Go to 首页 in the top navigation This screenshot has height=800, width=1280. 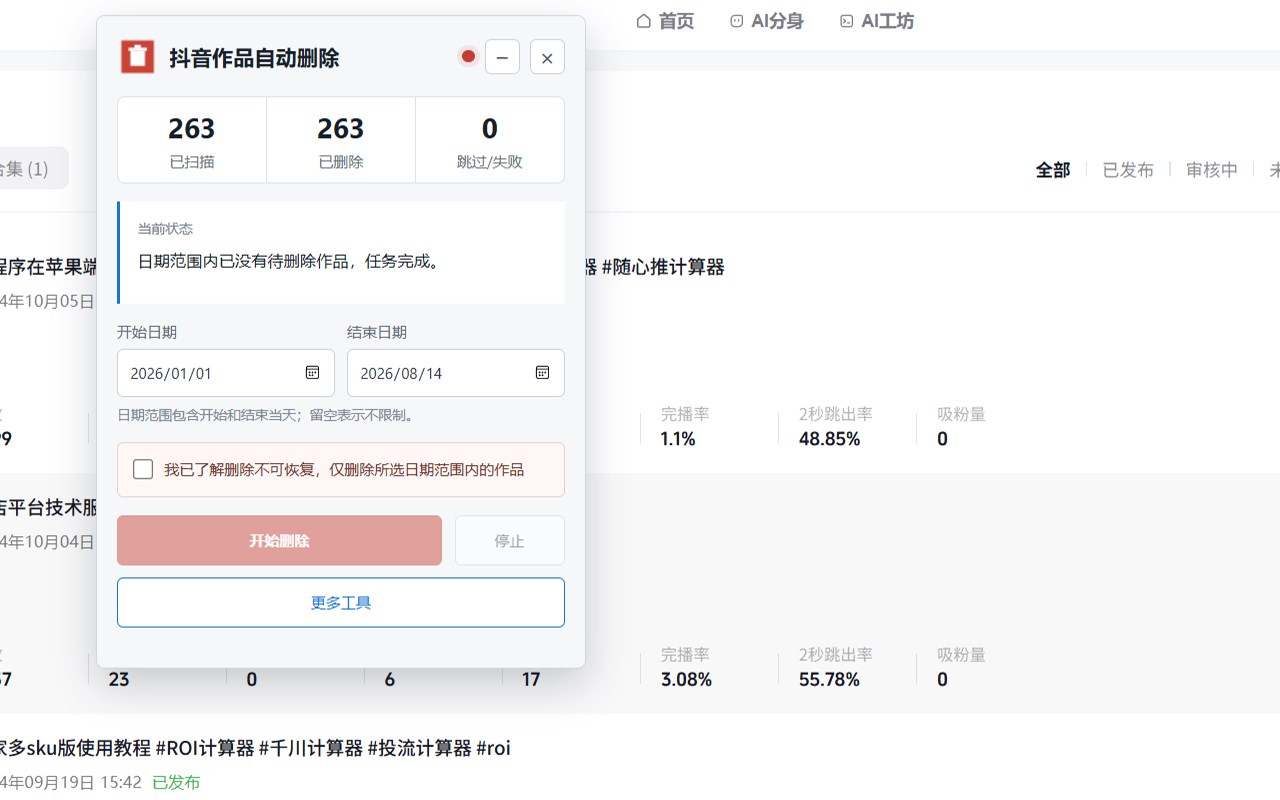[665, 21]
